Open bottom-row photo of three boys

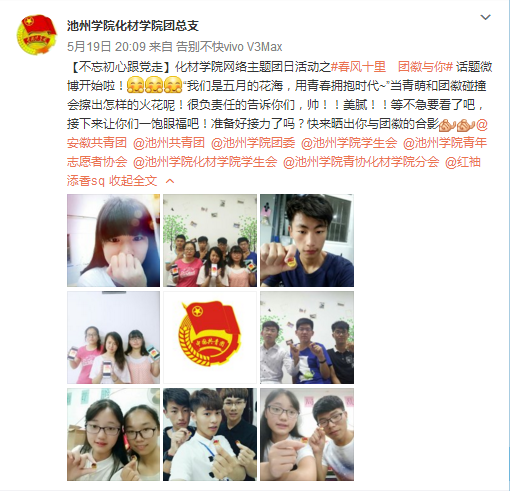pos(210,434)
